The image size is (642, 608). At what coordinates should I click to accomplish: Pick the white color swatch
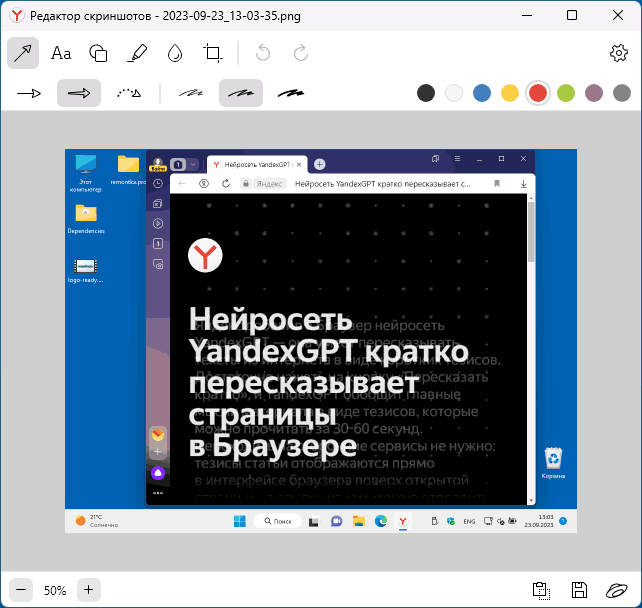point(454,93)
